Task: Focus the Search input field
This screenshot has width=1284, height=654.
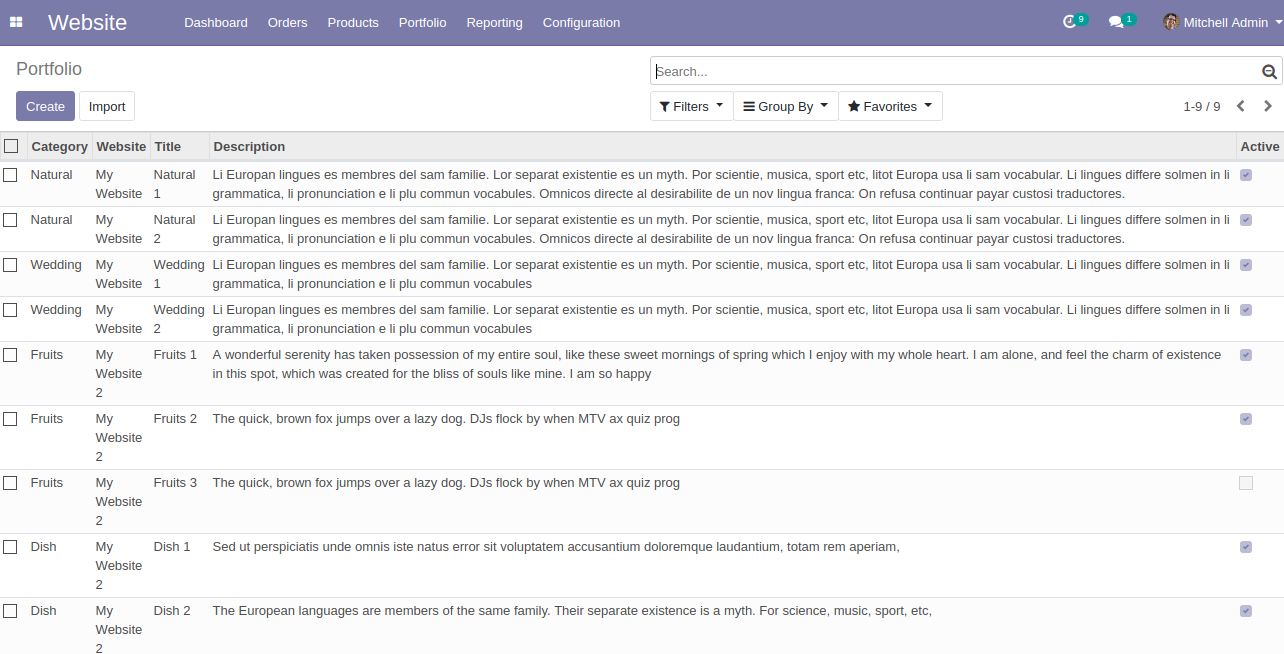Action: coord(955,71)
